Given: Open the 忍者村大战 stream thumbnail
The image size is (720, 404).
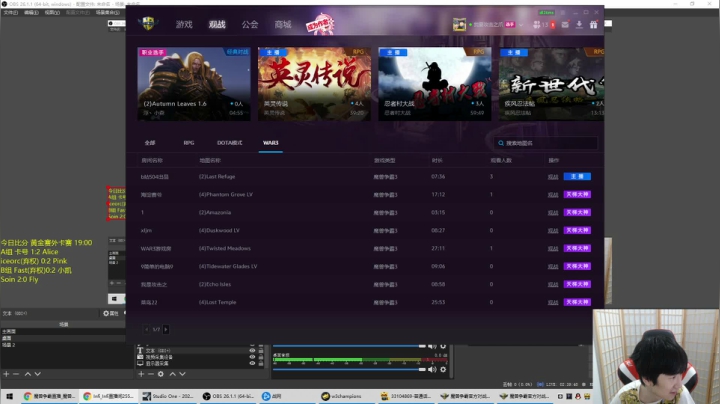Looking at the screenshot, I should tap(435, 84).
